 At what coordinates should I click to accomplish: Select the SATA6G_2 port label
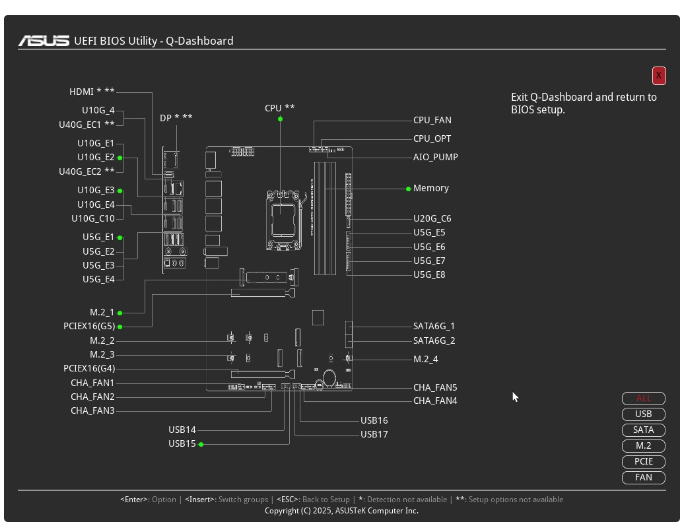coord(434,341)
